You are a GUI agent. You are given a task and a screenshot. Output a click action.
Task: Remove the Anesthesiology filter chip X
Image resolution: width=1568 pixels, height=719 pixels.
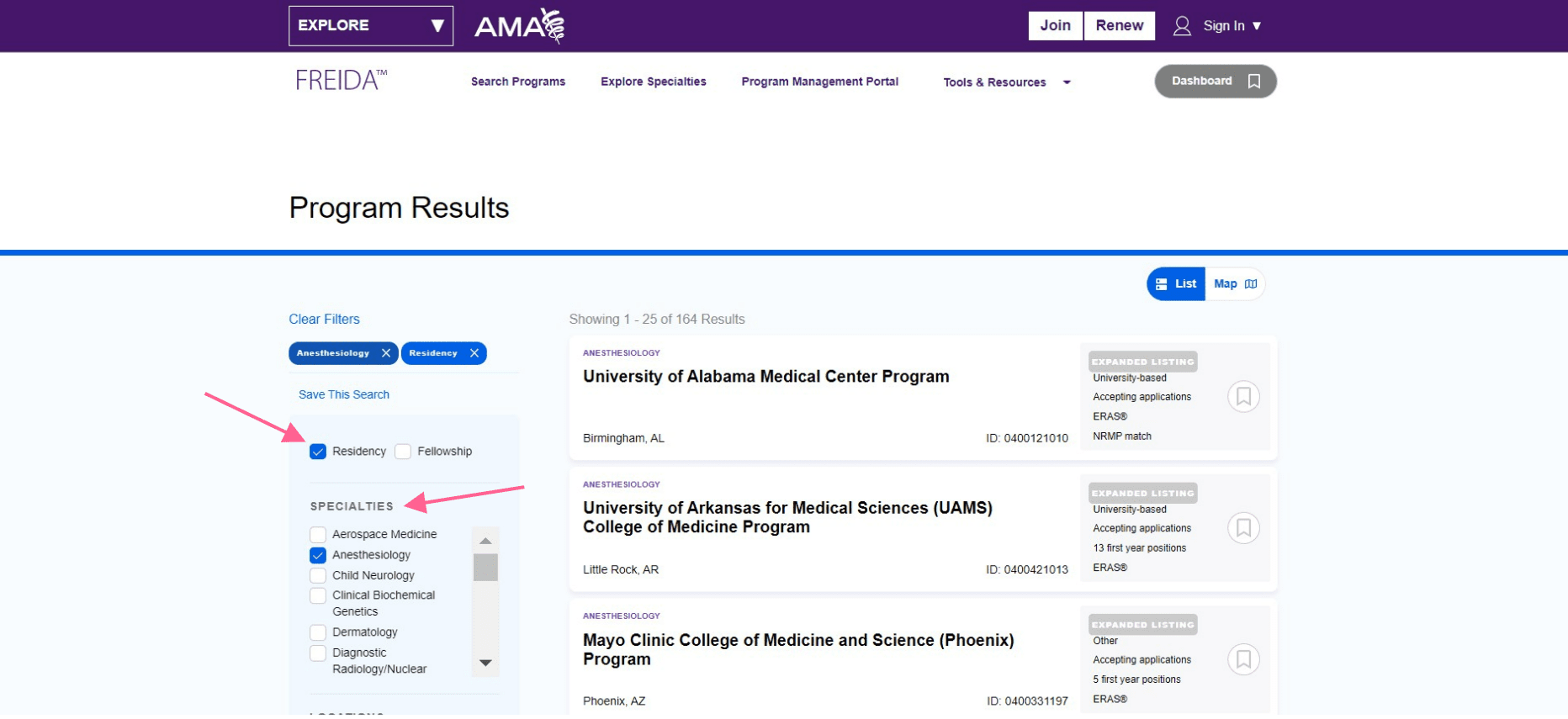386,353
